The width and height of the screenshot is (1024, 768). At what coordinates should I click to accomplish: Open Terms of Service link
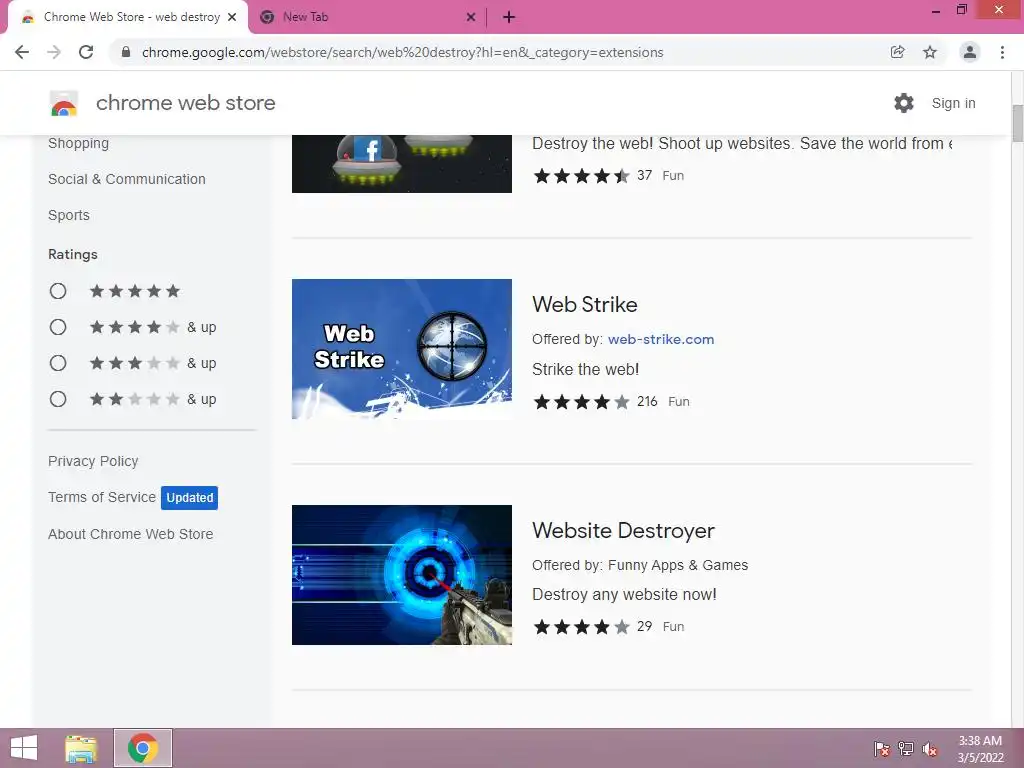point(102,497)
